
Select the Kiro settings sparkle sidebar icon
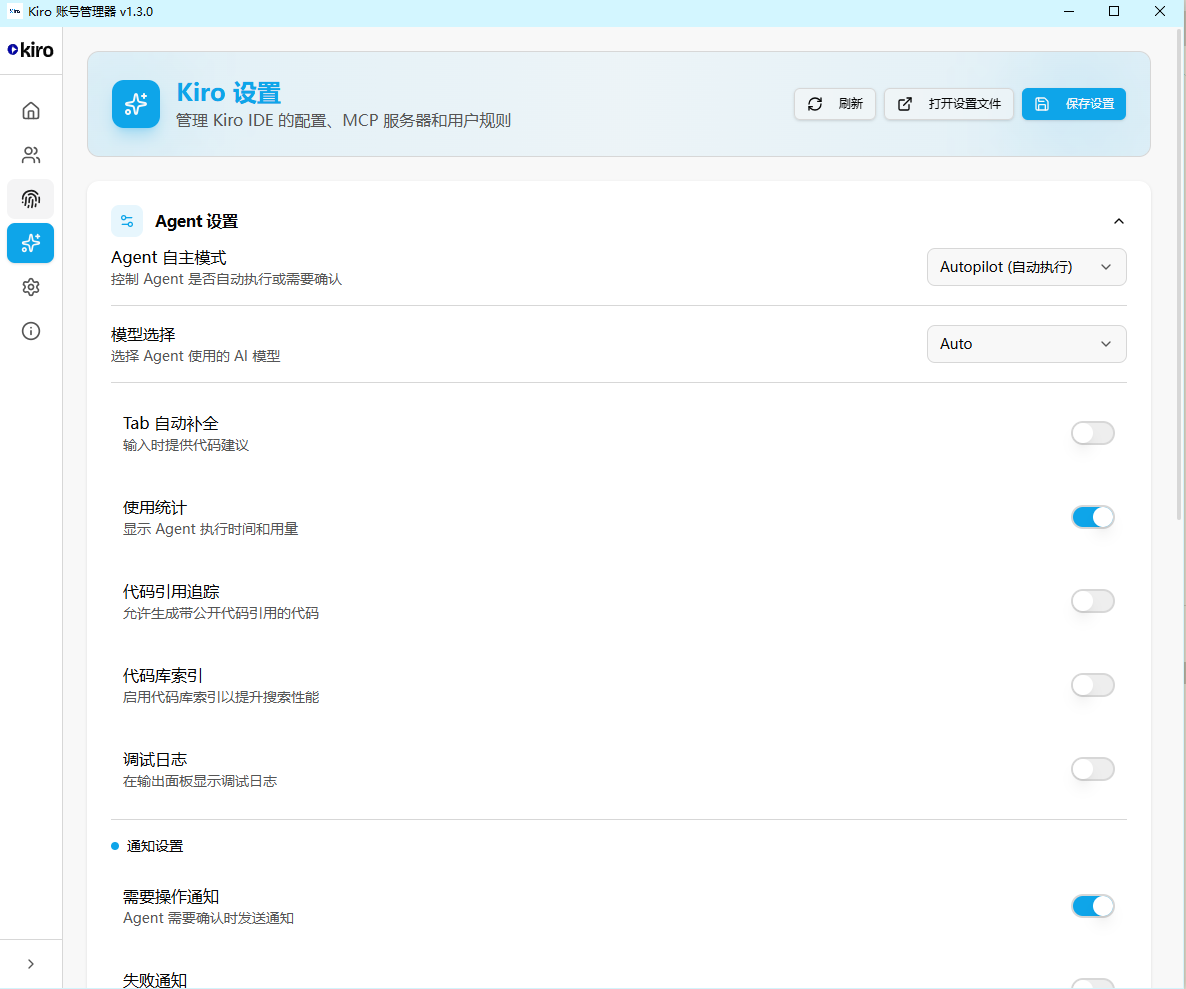click(30, 243)
